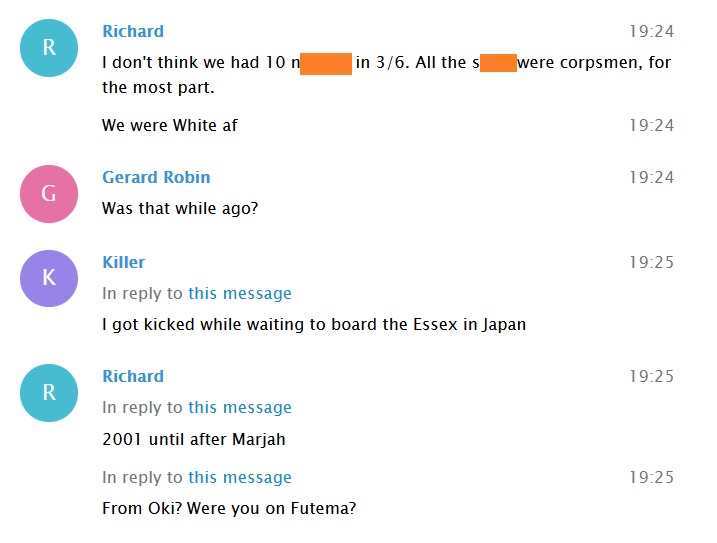
Task: Follow 'this message' link in Killer's reply
Action: 240,293
